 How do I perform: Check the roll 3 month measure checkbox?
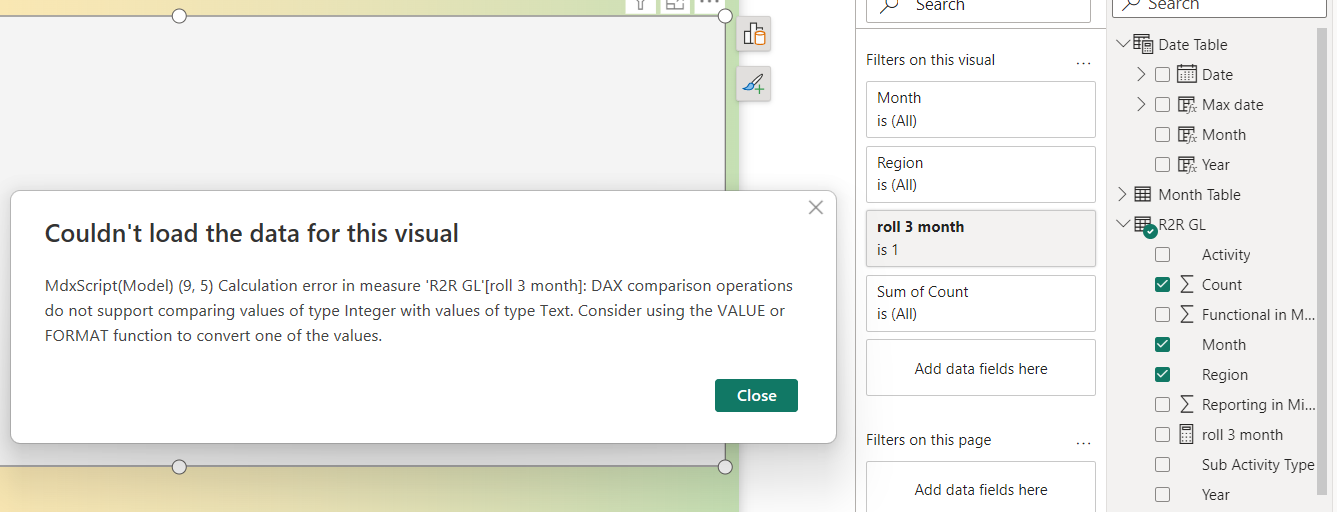tap(1162, 434)
